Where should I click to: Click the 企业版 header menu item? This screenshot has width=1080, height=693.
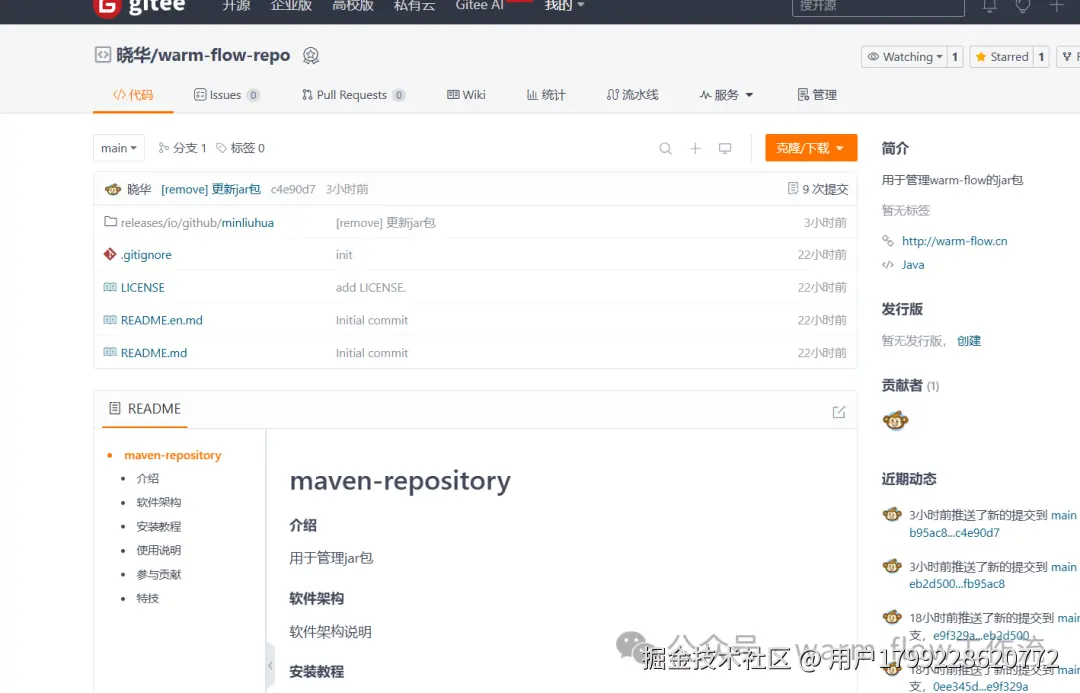(291, 6)
